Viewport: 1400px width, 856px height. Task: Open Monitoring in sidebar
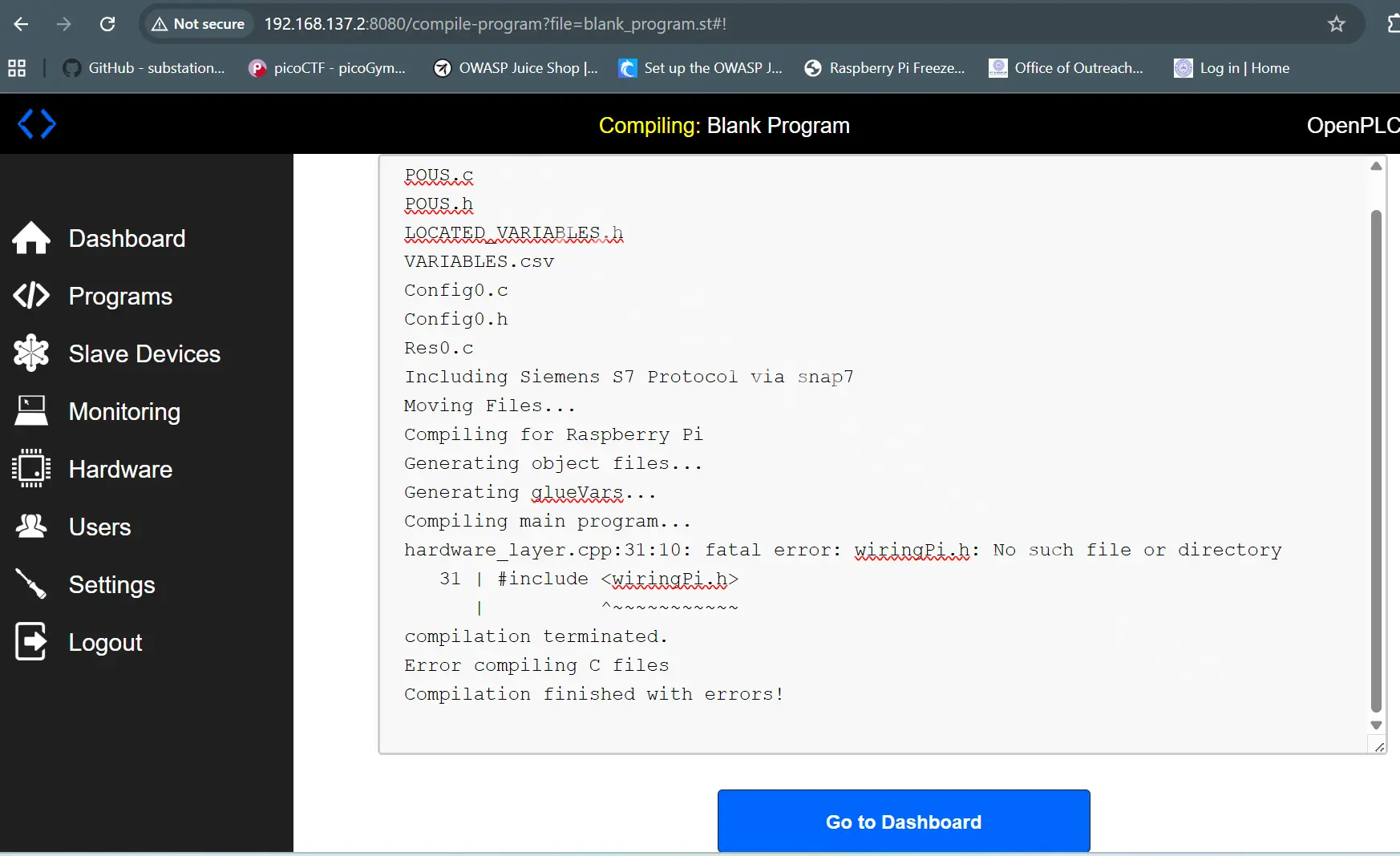pos(124,411)
